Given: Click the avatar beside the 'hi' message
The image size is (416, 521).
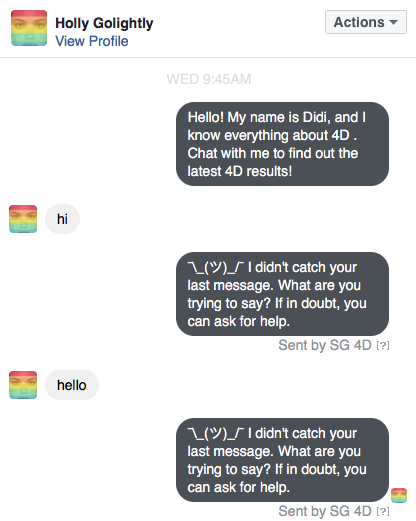Looking at the screenshot, I should pos(23,219).
